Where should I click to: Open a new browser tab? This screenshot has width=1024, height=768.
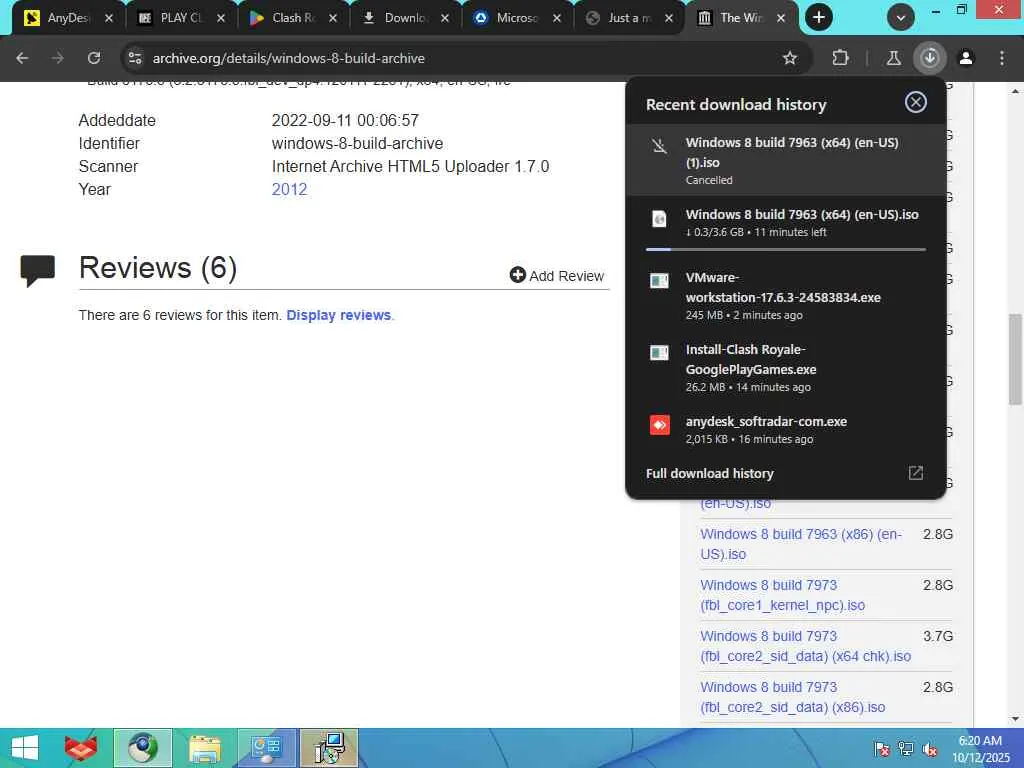[x=819, y=18]
